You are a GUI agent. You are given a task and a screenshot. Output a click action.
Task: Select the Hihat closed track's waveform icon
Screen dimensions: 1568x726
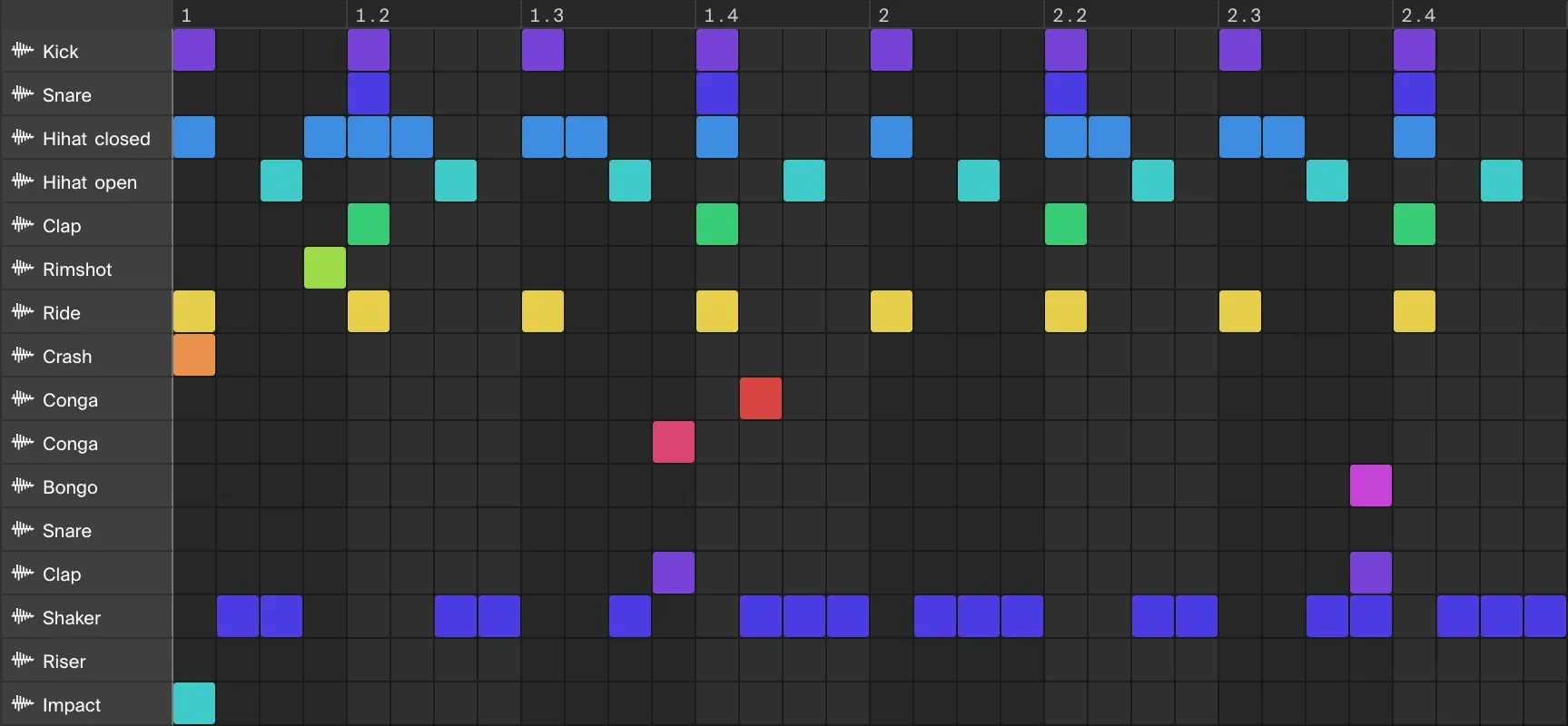(22, 138)
